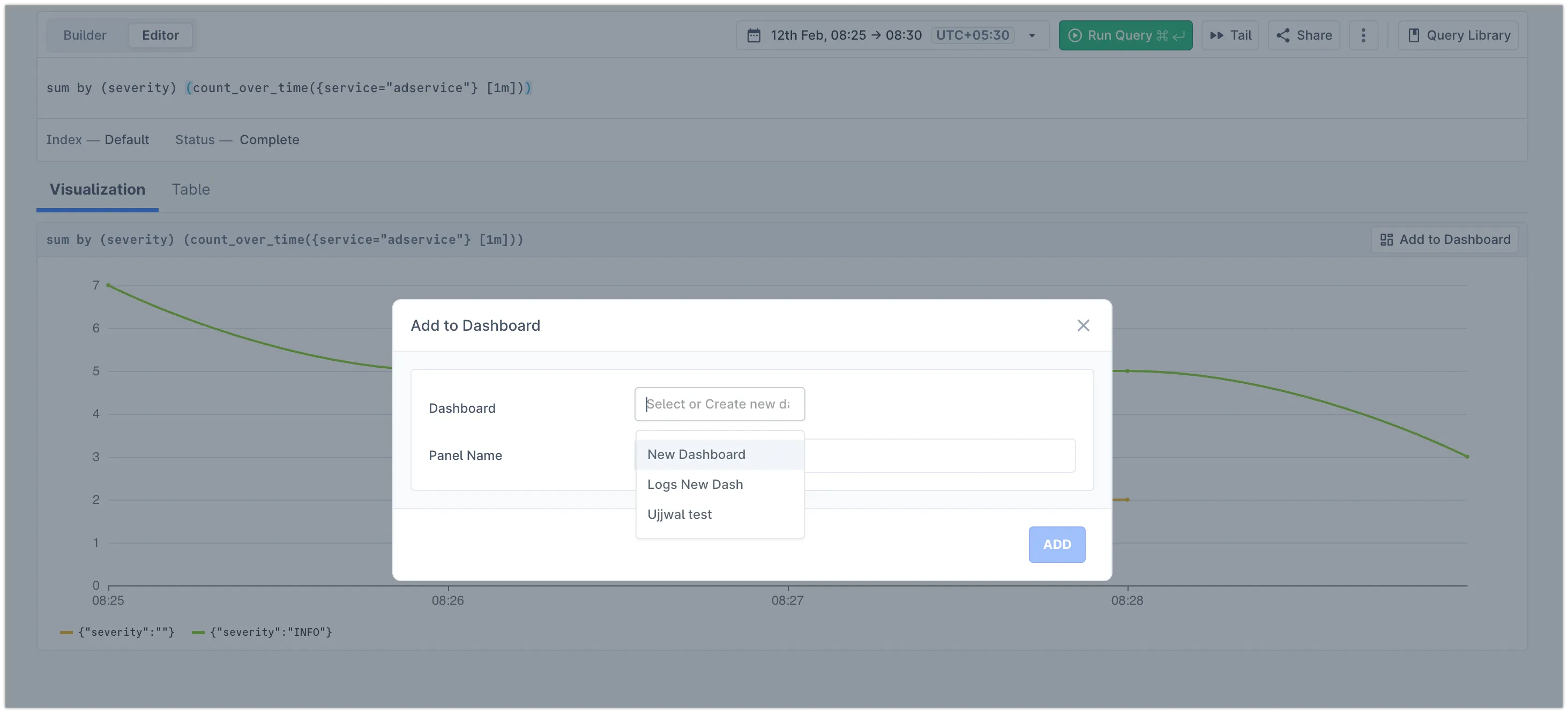Toggle the empty severity legend series

click(117, 632)
